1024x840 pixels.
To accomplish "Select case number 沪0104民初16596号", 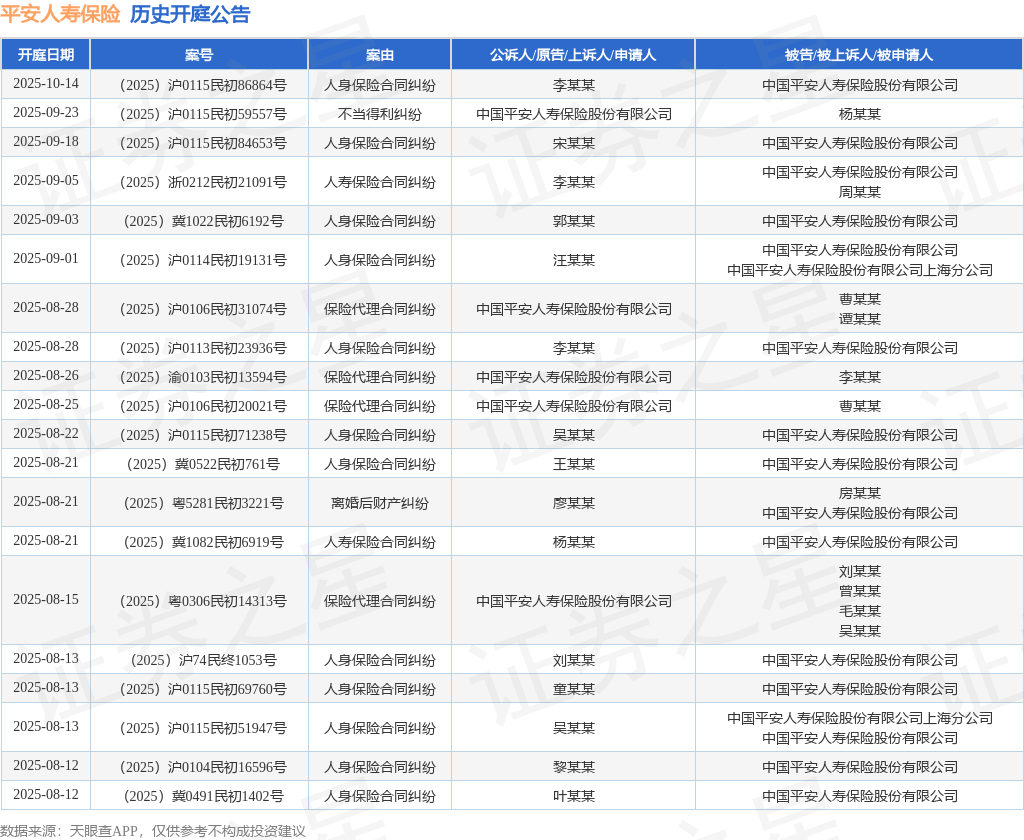I will tap(203, 767).
